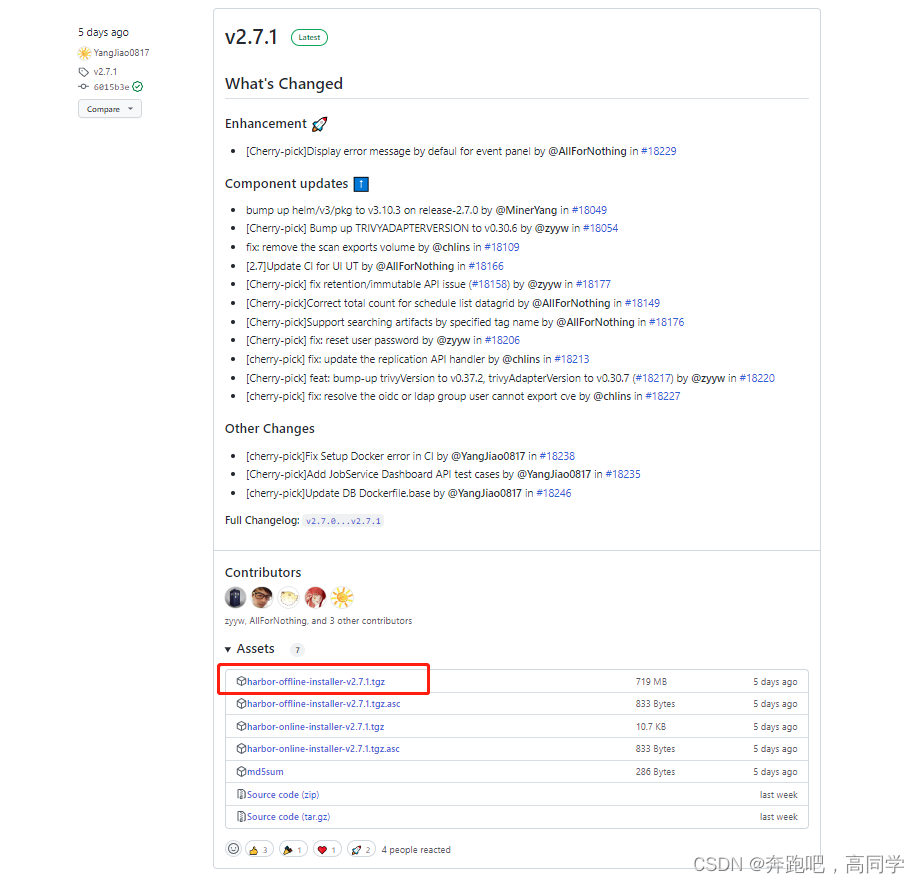Viewport: 919px width, 883px height.
Task: Download harbor-offline-installer-v2.7.1.tgz
Action: [x=316, y=681]
